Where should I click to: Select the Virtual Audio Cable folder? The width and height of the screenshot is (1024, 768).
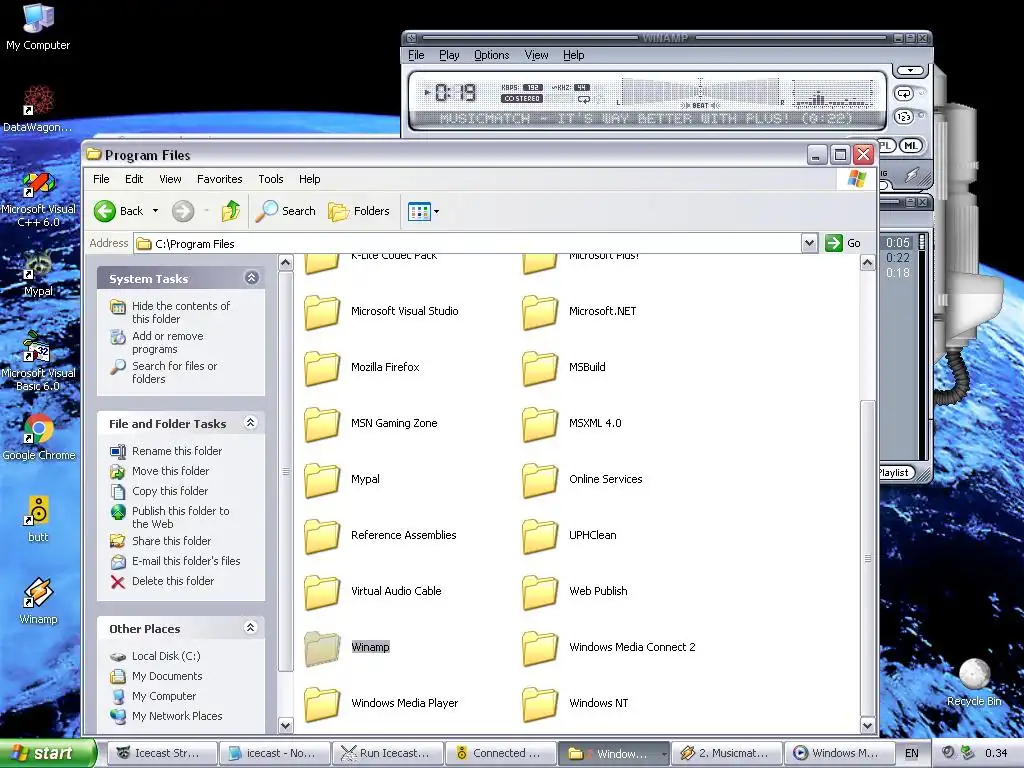click(372, 591)
